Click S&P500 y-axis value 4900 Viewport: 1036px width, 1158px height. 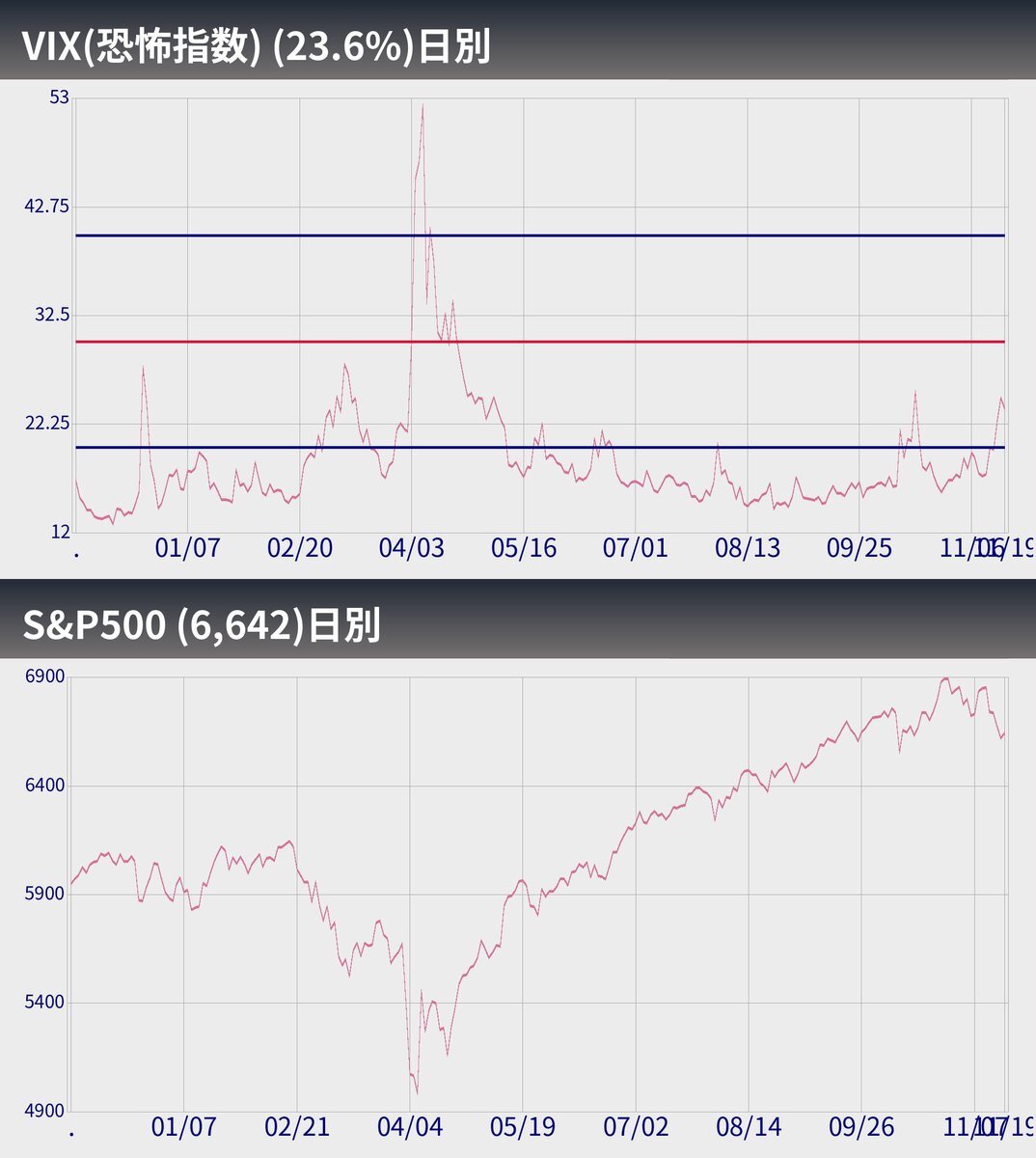click(47, 1112)
